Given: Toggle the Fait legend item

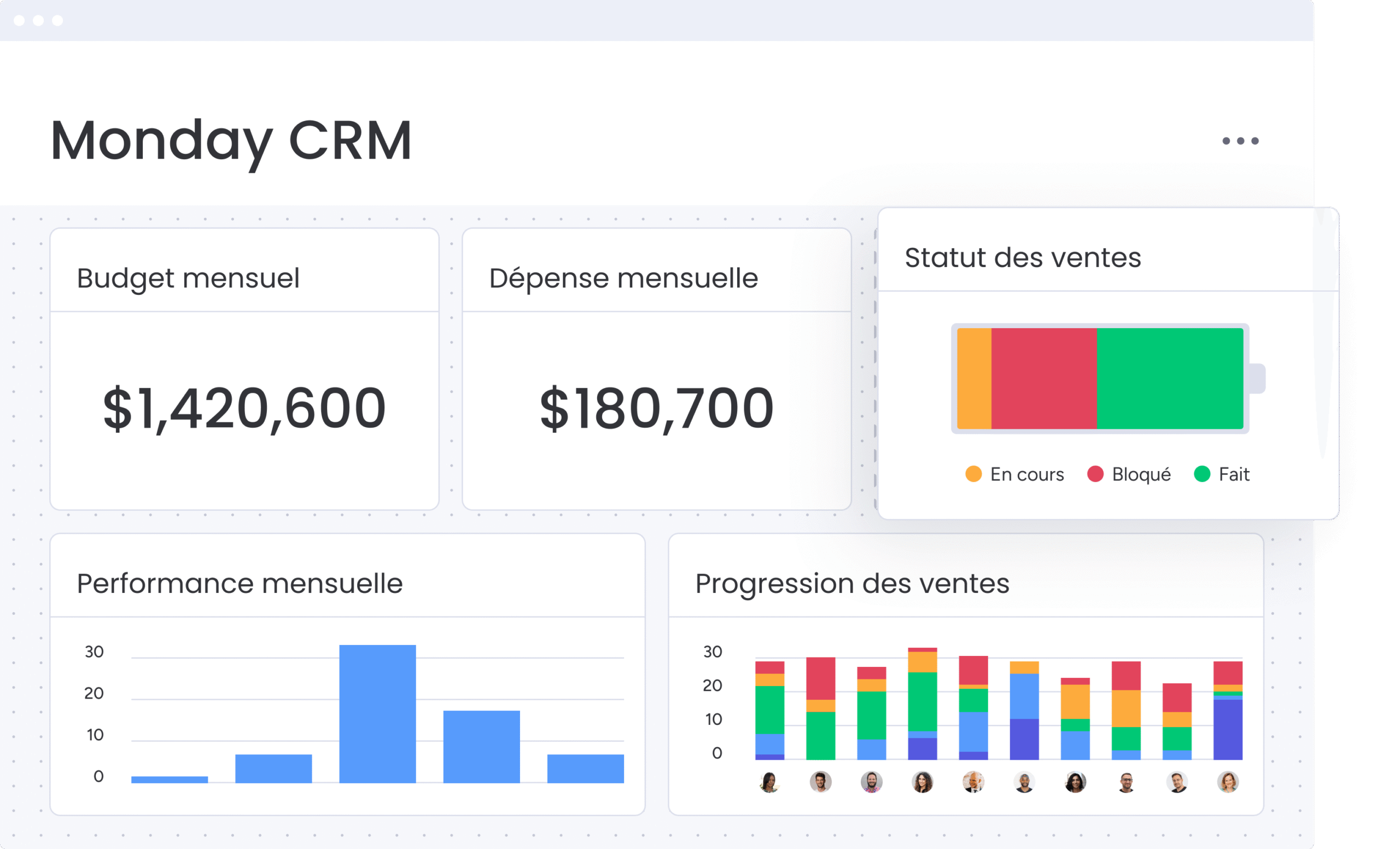Looking at the screenshot, I should 1222,474.
